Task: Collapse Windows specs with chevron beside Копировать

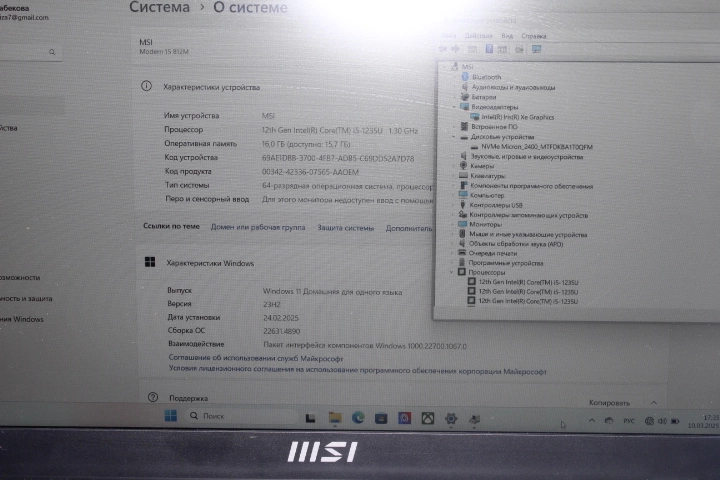Action: coord(653,402)
